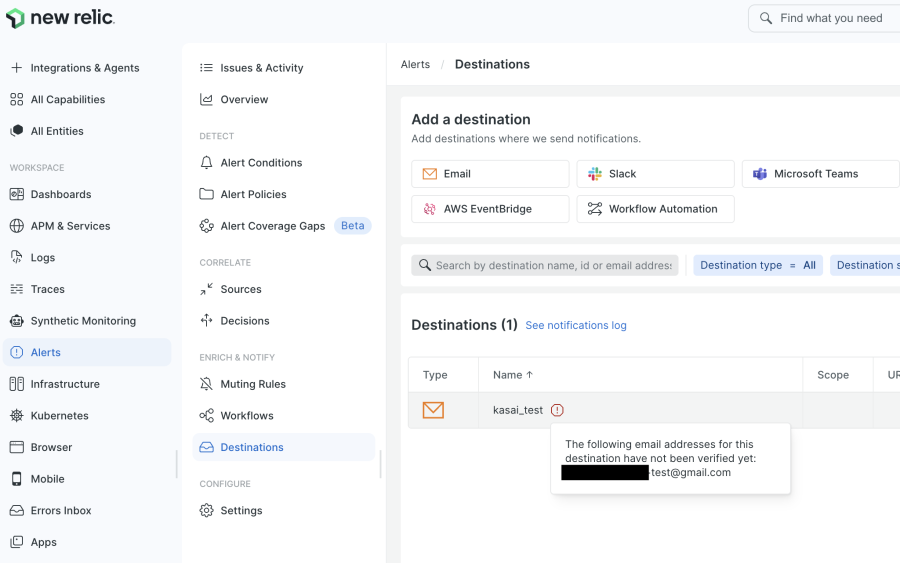Click See notifications log link
Screen dimensions: 900x563
(x=576, y=325)
